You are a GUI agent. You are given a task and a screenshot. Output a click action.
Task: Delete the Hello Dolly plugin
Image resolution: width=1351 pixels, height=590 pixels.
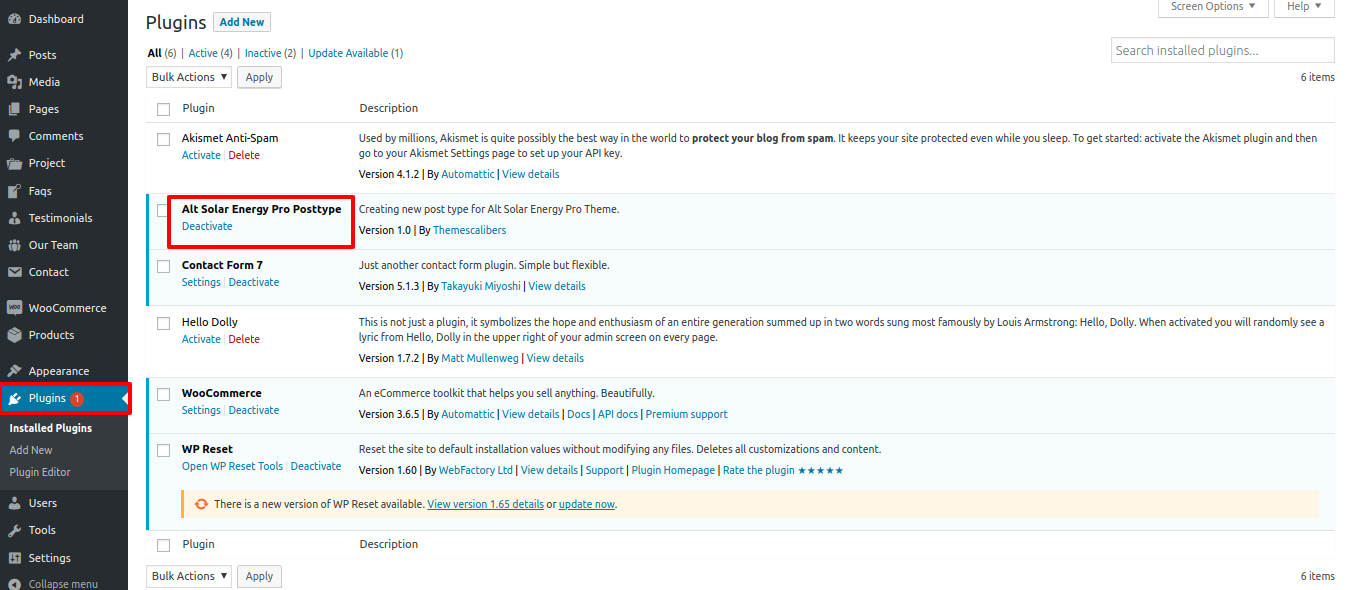click(x=244, y=339)
